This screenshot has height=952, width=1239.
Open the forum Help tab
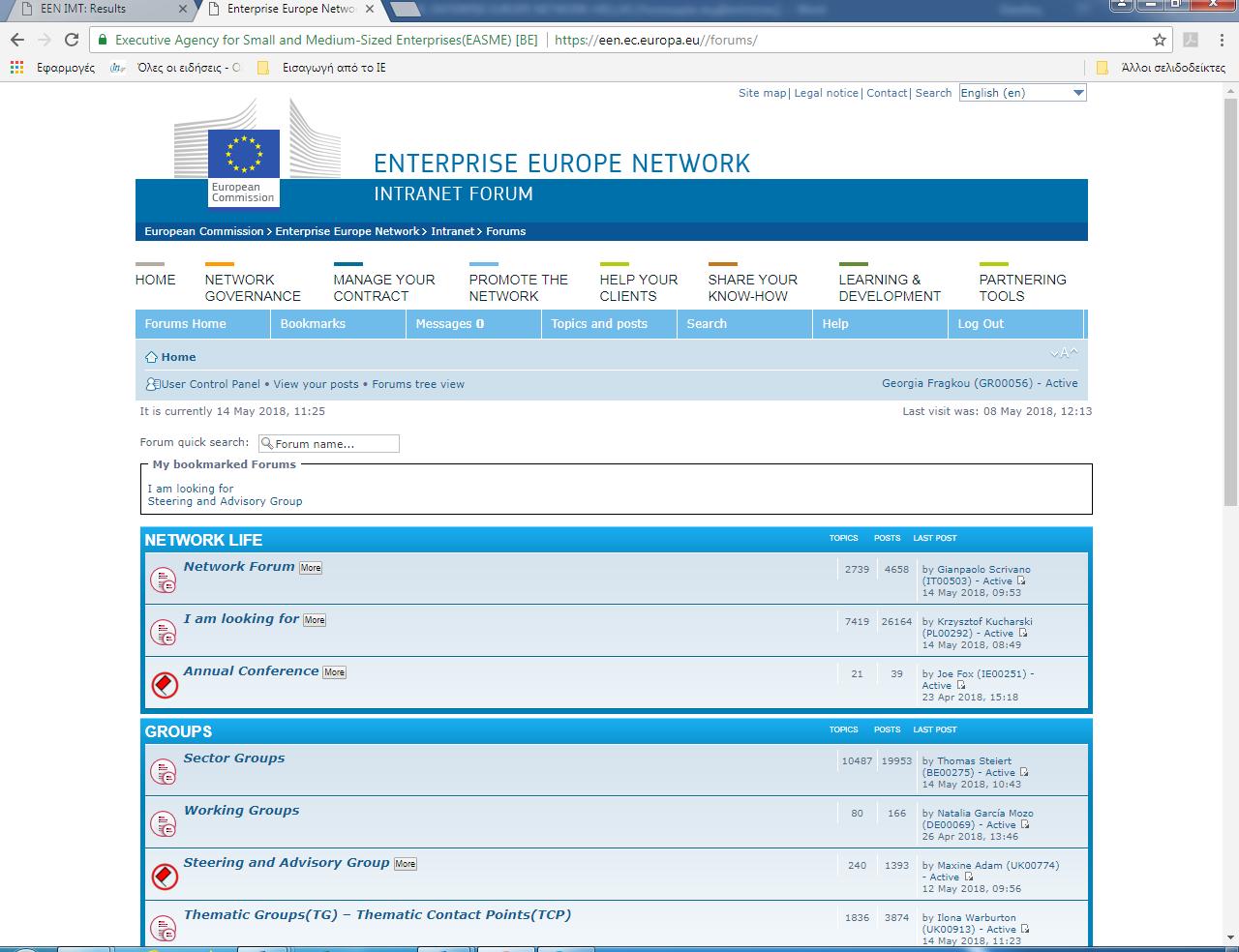coord(880,324)
